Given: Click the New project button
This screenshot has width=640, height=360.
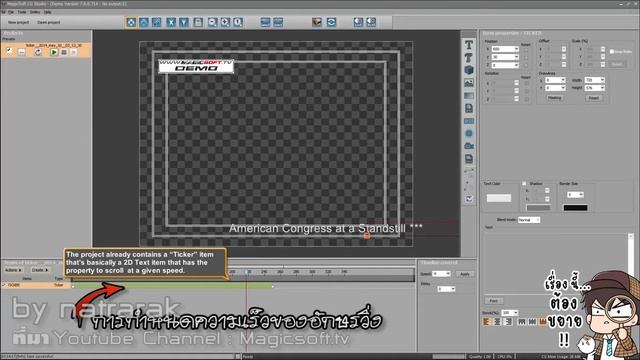Looking at the screenshot, I should point(18,22).
